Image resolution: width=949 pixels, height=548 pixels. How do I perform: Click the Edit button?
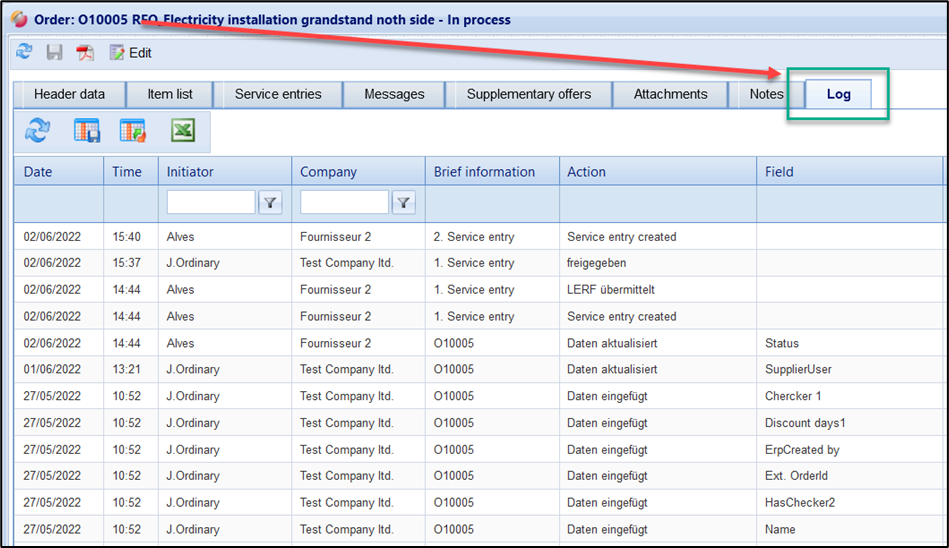tap(131, 52)
